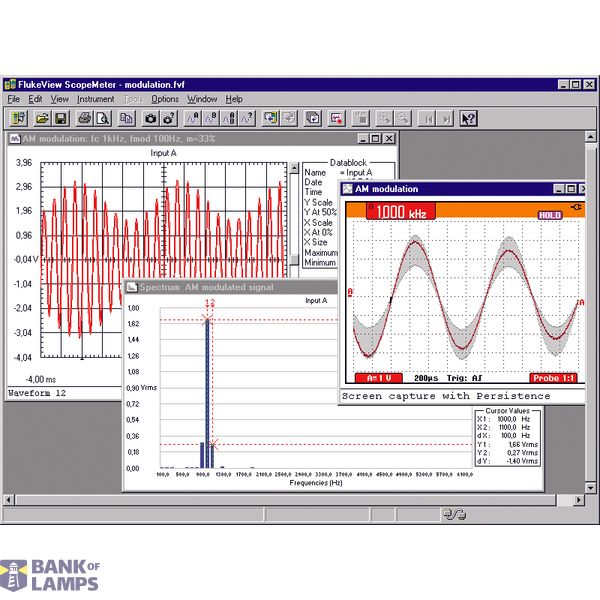Click the 'Name = Input A' datablock row
The height and width of the screenshot is (600, 600).
tap(338, 173)
